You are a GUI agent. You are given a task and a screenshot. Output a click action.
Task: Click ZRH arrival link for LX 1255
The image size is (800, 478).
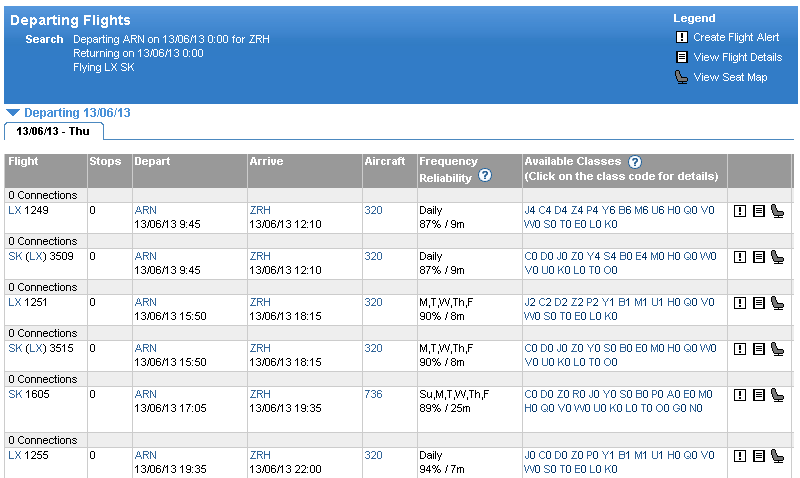click(x=260, y=455)
